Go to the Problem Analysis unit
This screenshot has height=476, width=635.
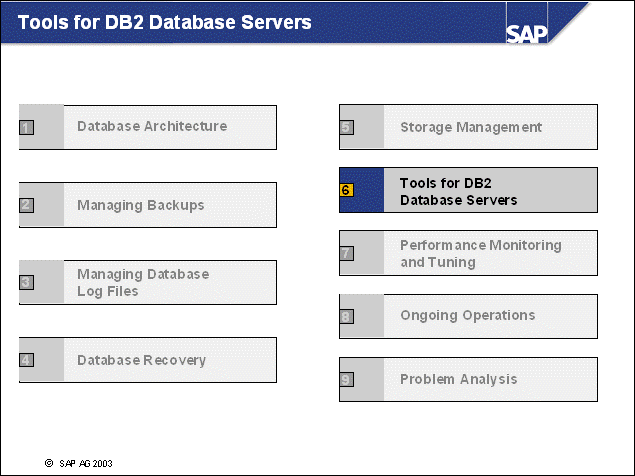click(459, 380)
